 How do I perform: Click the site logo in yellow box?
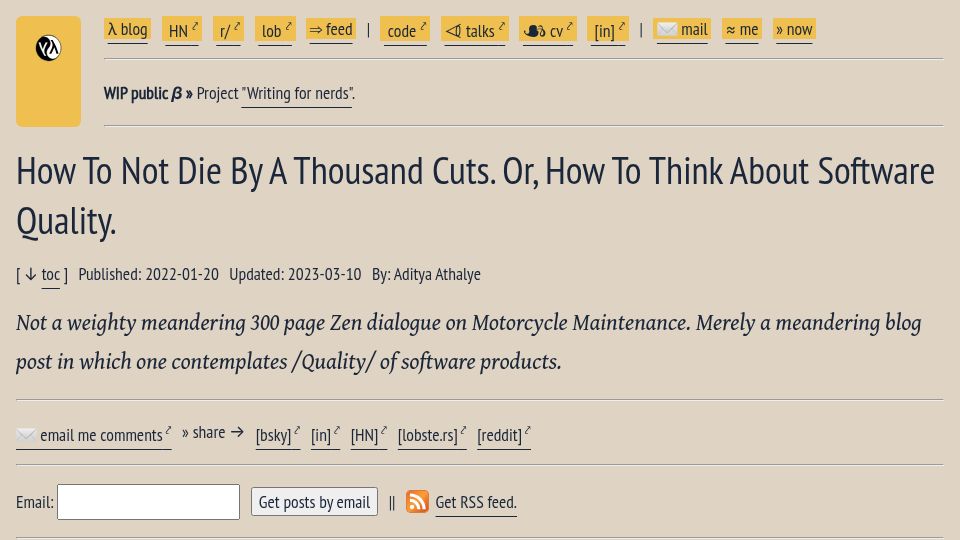click(48, 48)
